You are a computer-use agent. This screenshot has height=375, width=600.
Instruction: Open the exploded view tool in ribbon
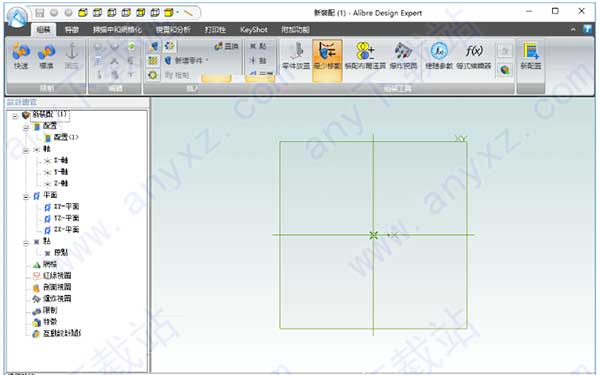tap(403, 56)
